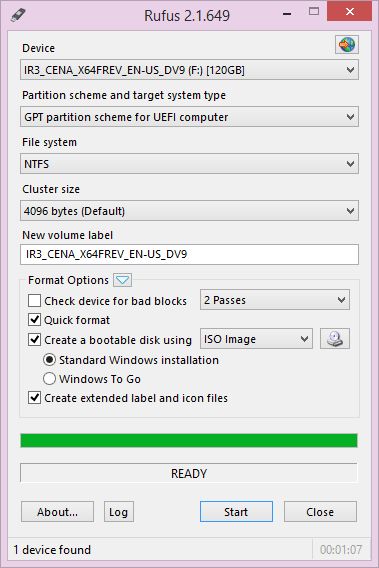Image resolution: width=379 pixels, height=568 pixels.
Task: Close Rufus with the red X button
Action: (x=349, y=12)
